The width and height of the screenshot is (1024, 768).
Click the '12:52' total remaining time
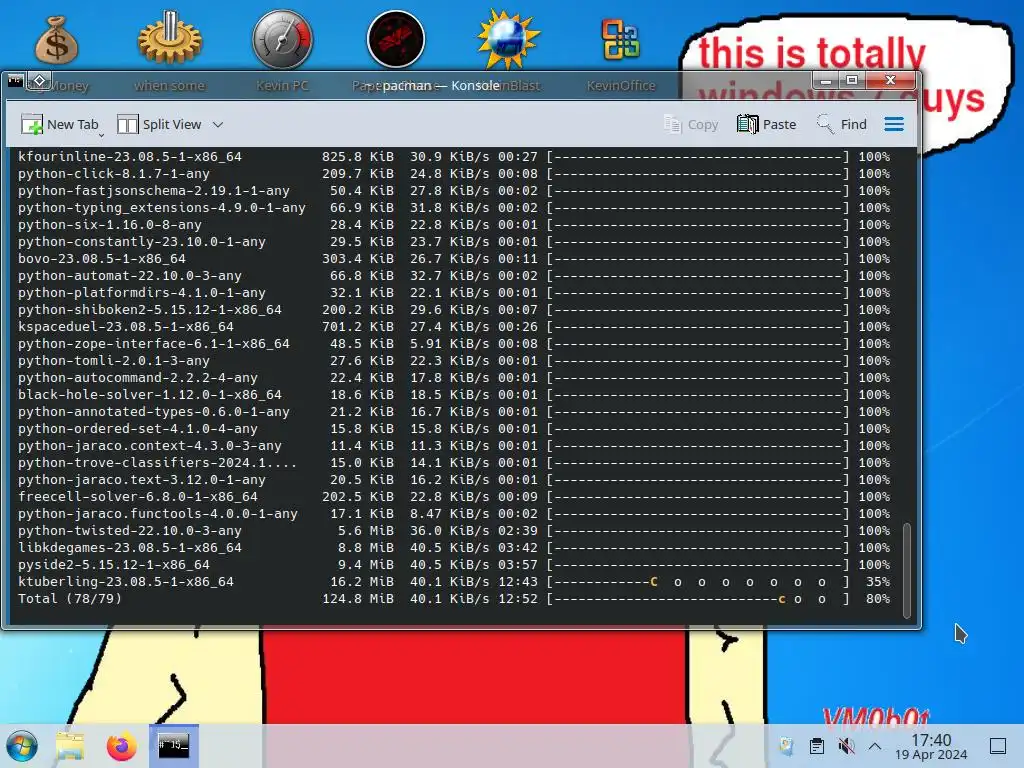click(x=518, y=599)
